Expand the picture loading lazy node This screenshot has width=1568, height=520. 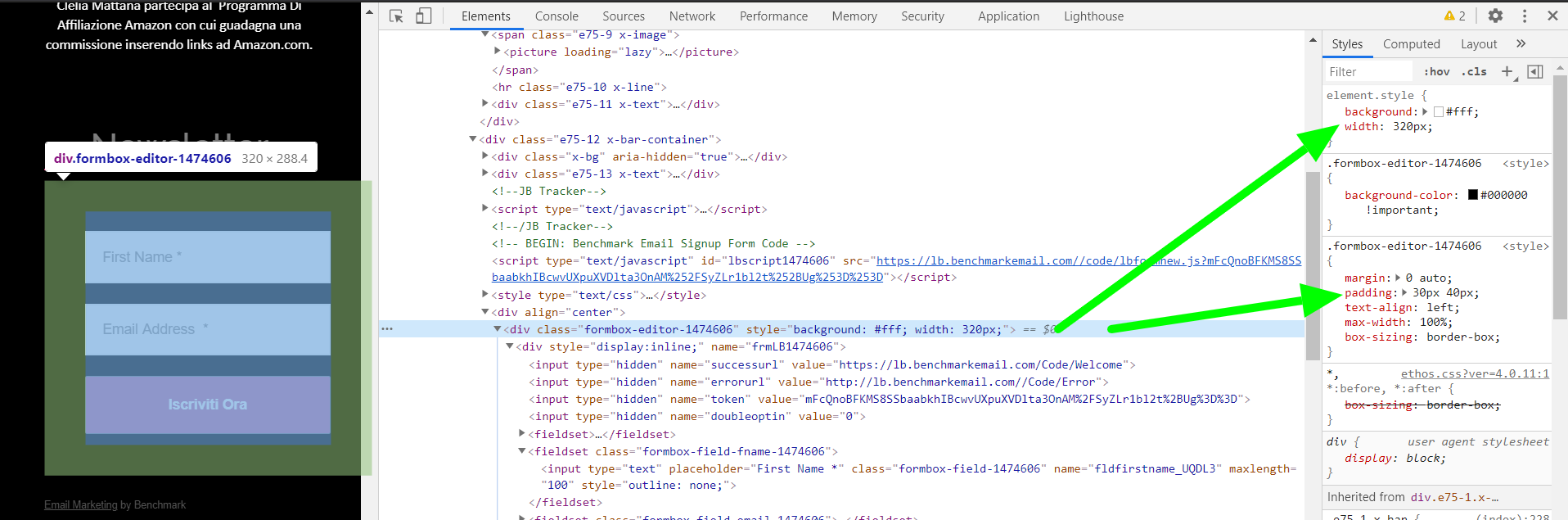click(497, 51)
